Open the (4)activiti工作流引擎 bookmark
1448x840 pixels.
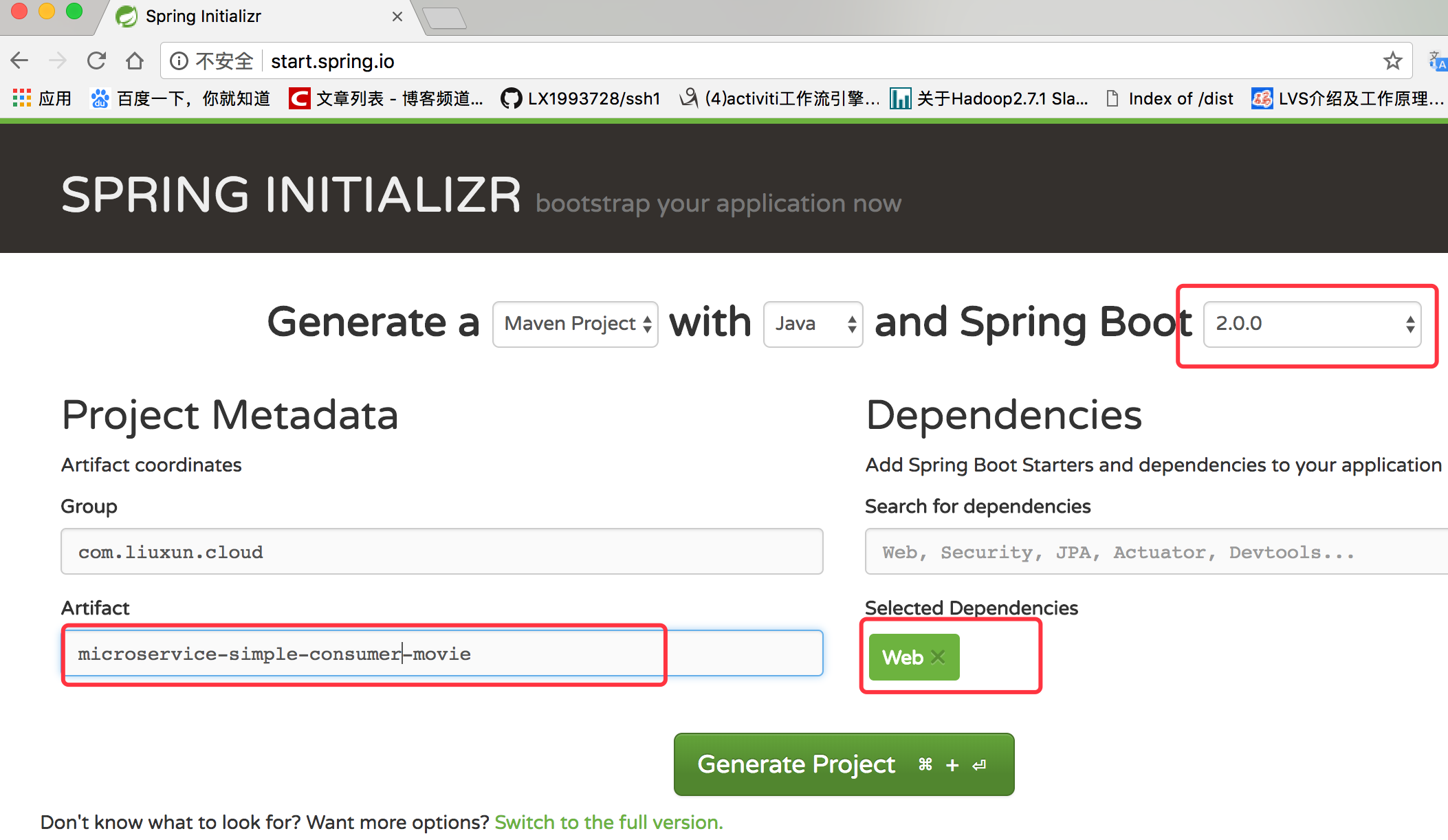pos(779,98)
